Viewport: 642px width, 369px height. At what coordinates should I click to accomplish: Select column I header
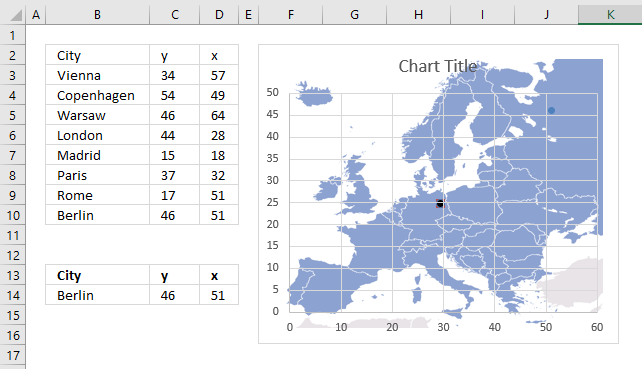tap(482, 15)
